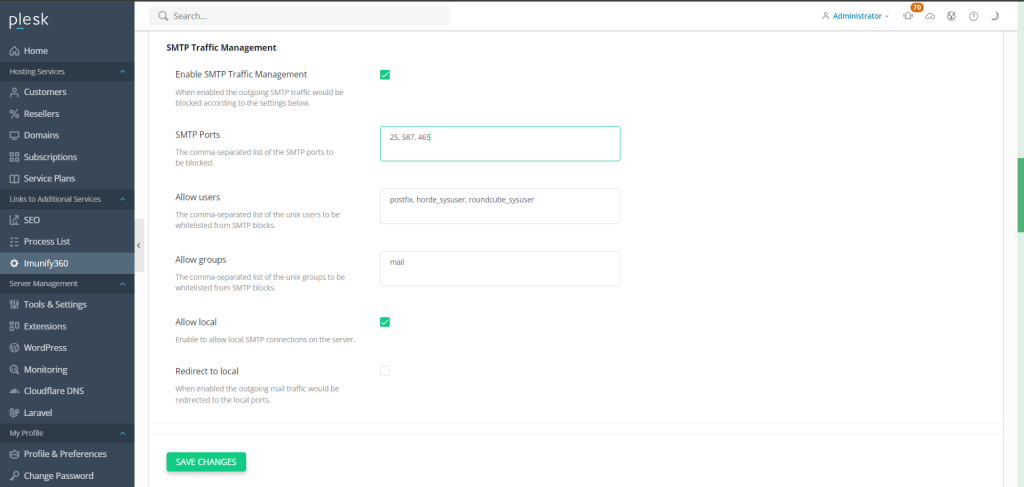1024x487 pixels.
Task: Open the help question mark icon
Action: coord(973,17)
